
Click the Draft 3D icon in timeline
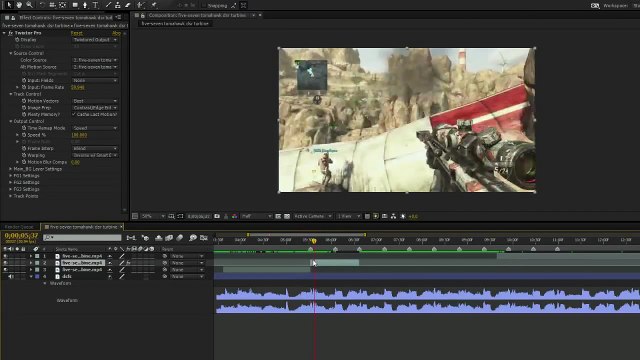tap(145, 238)
